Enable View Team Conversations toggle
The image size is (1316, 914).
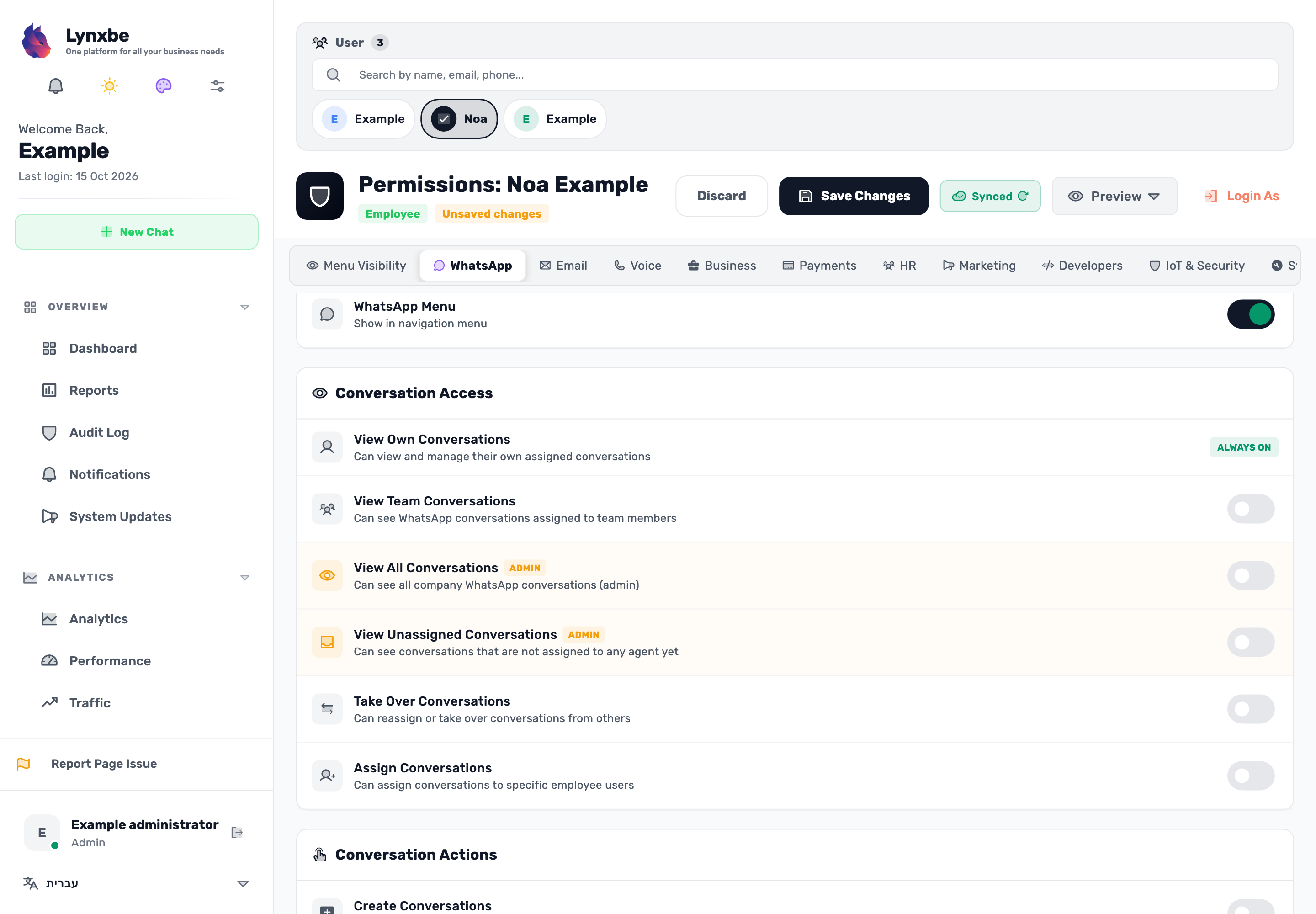click(x=1251, y=509)
